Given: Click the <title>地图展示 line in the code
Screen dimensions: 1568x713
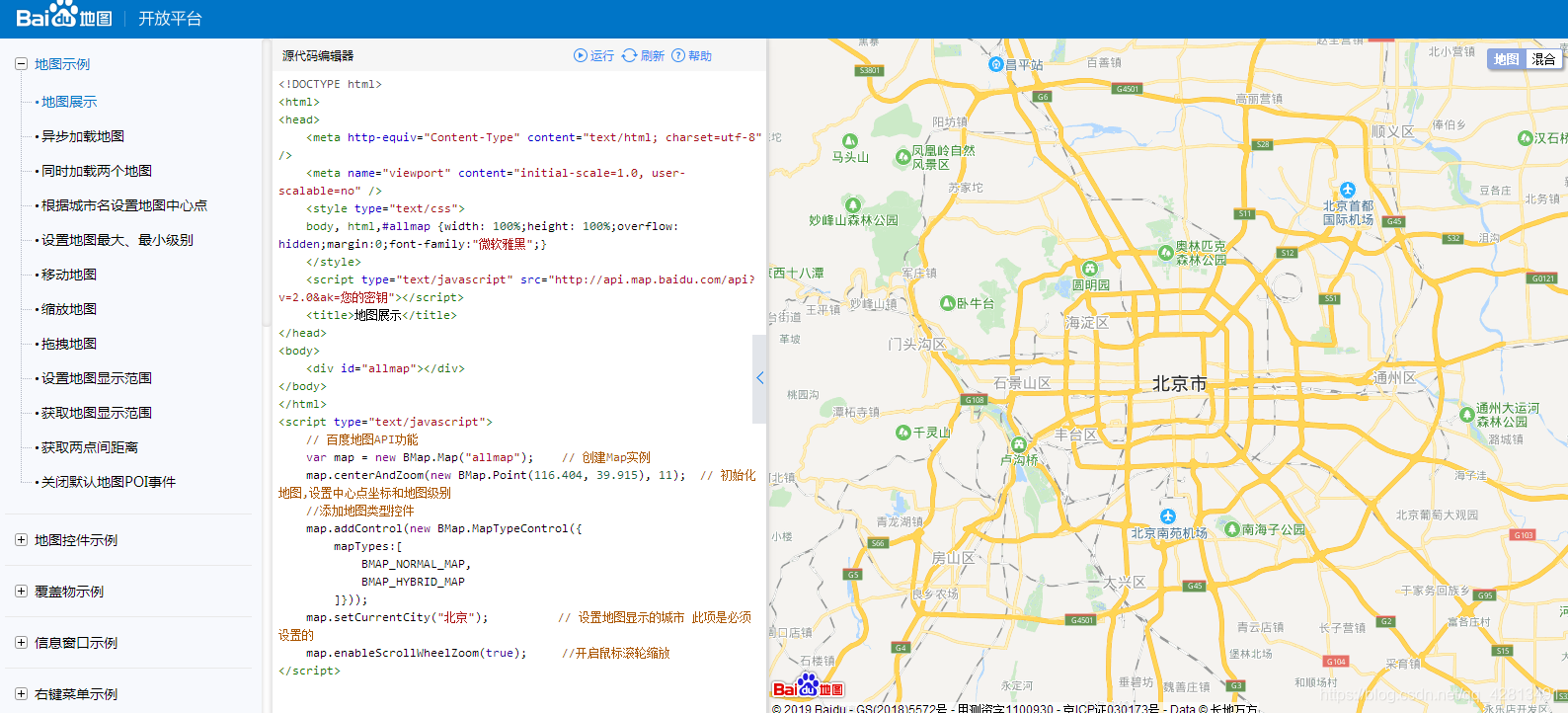Looking at the screenshot, I should (381, 315).
